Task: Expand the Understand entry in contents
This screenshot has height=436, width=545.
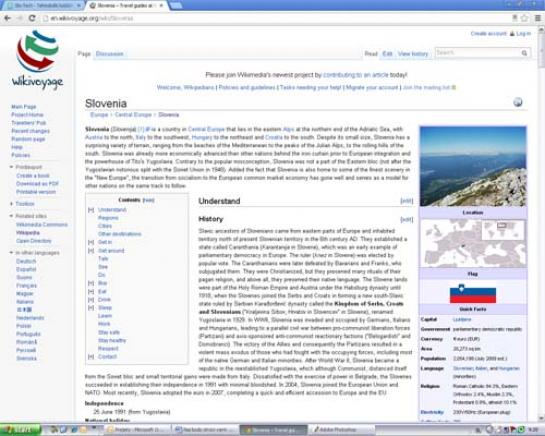Action: [91, 210]
